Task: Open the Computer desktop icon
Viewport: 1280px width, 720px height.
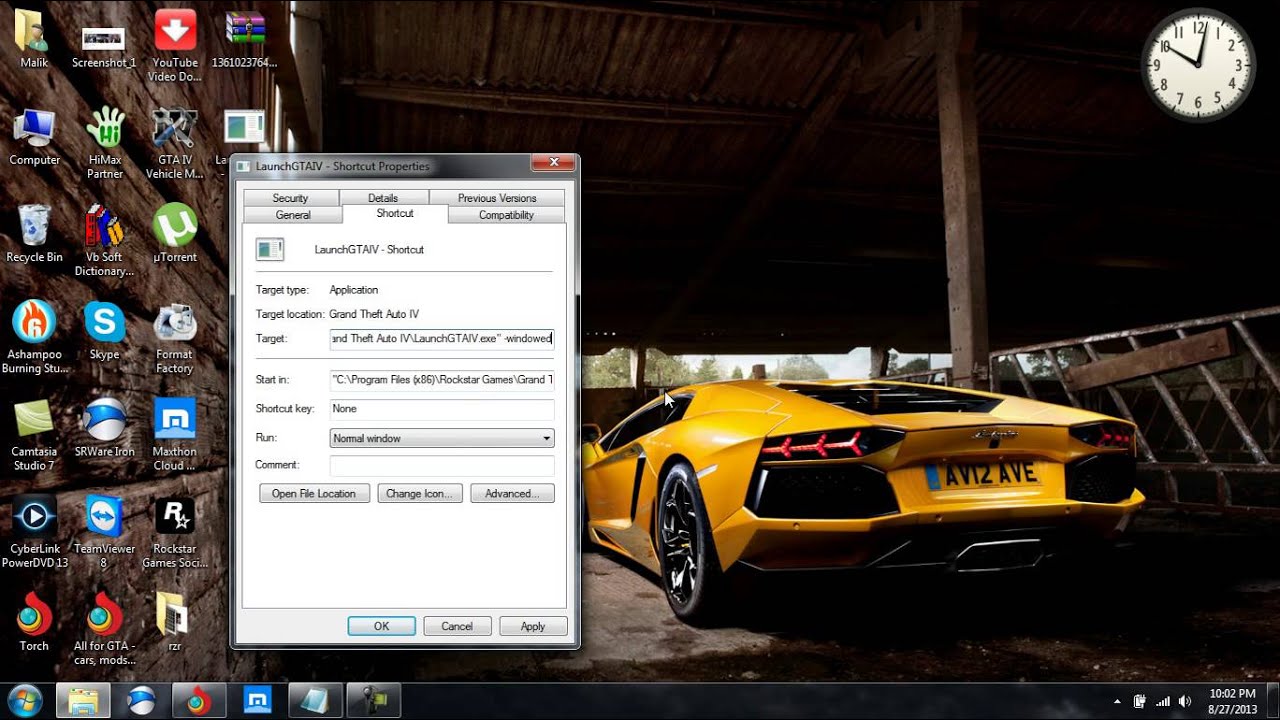Action: (x=34, y=137)
